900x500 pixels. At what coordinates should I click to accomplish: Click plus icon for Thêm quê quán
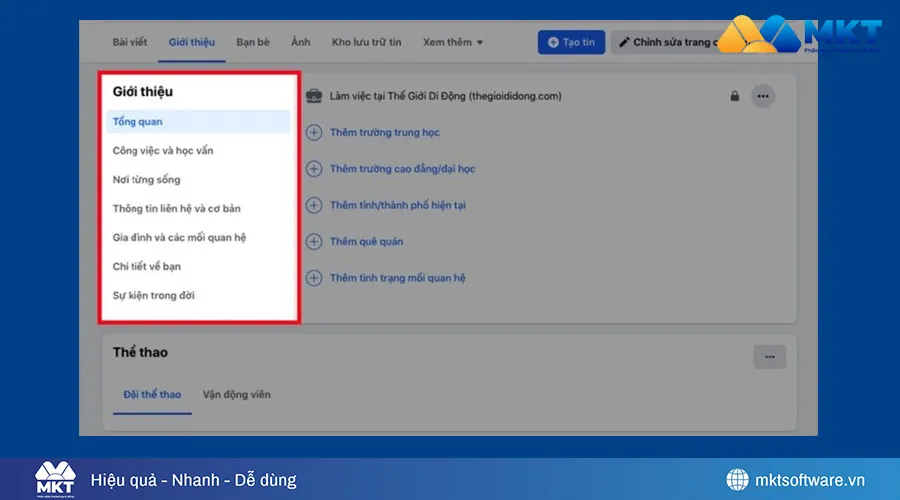(314, 242)
